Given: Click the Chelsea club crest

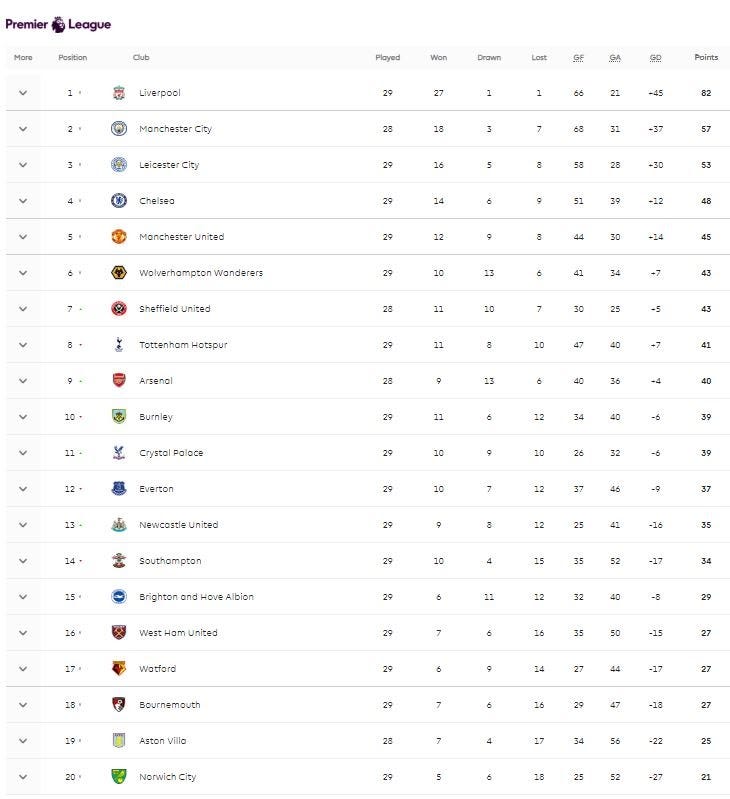Looking at the screenshot, I should click(x=119, y=201).
